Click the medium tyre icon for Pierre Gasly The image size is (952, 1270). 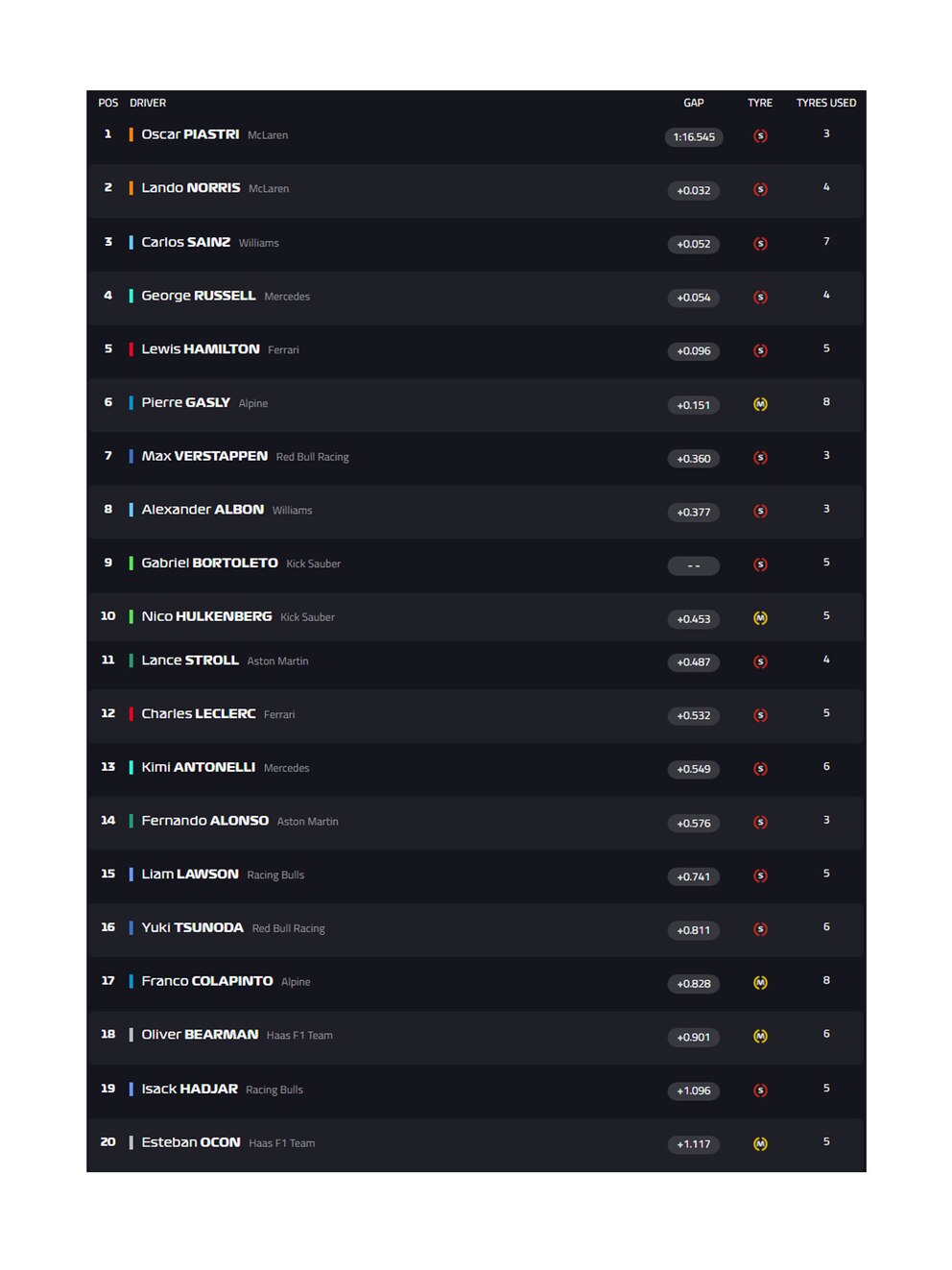click(x=760, y=404)
